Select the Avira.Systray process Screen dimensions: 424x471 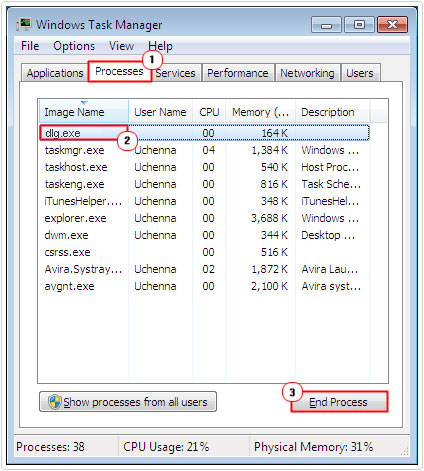pyautogui.click(x=204, y=269)
